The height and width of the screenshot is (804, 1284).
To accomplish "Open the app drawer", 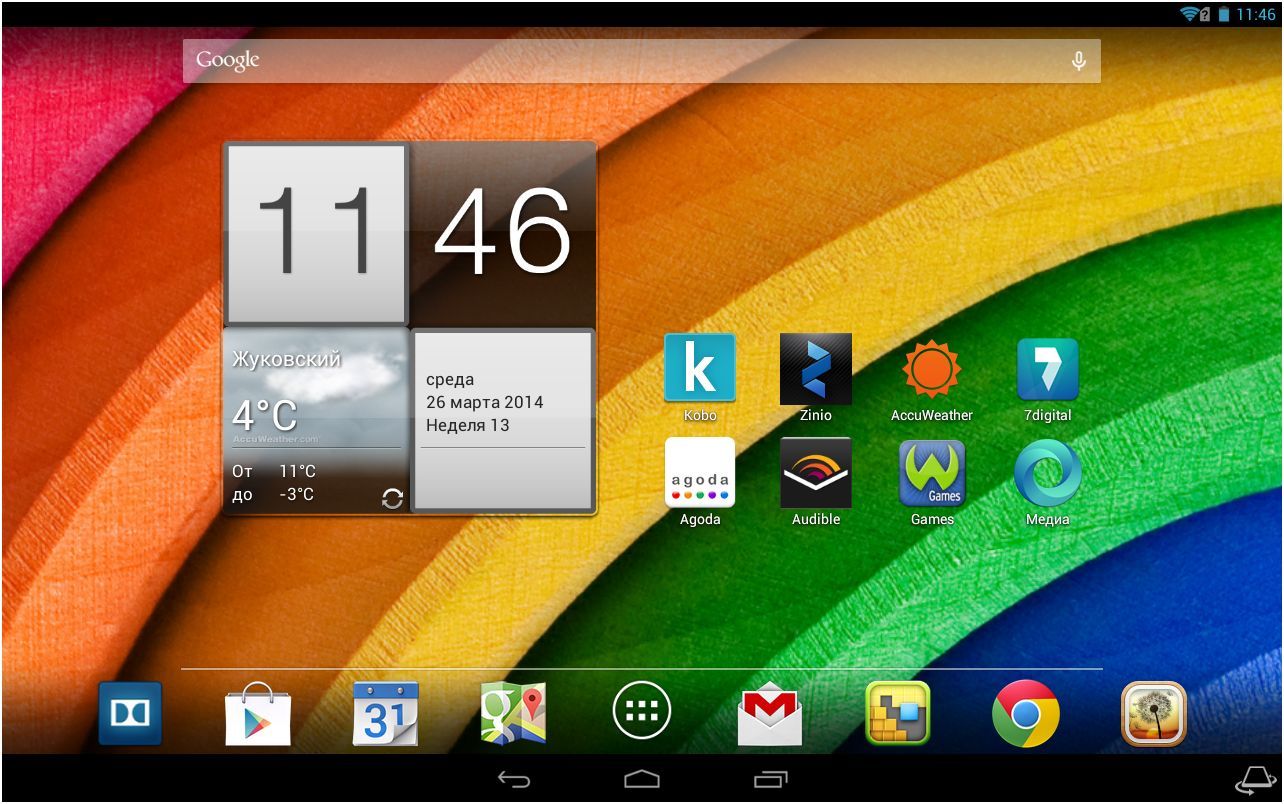I will coord(639,710).
